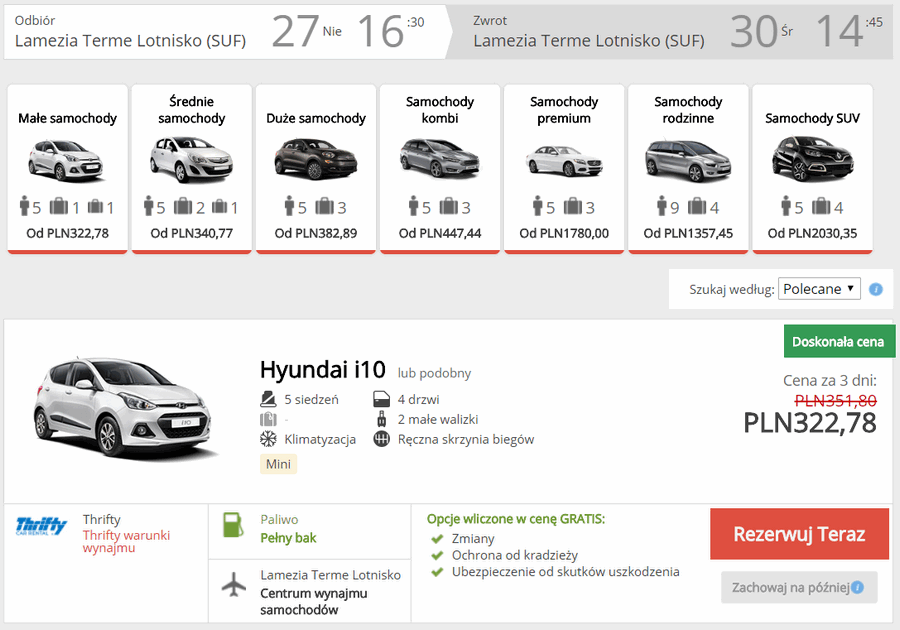Select the Samochody premium category card
This screenshot has height=630, width=900.
click(564, 167)
